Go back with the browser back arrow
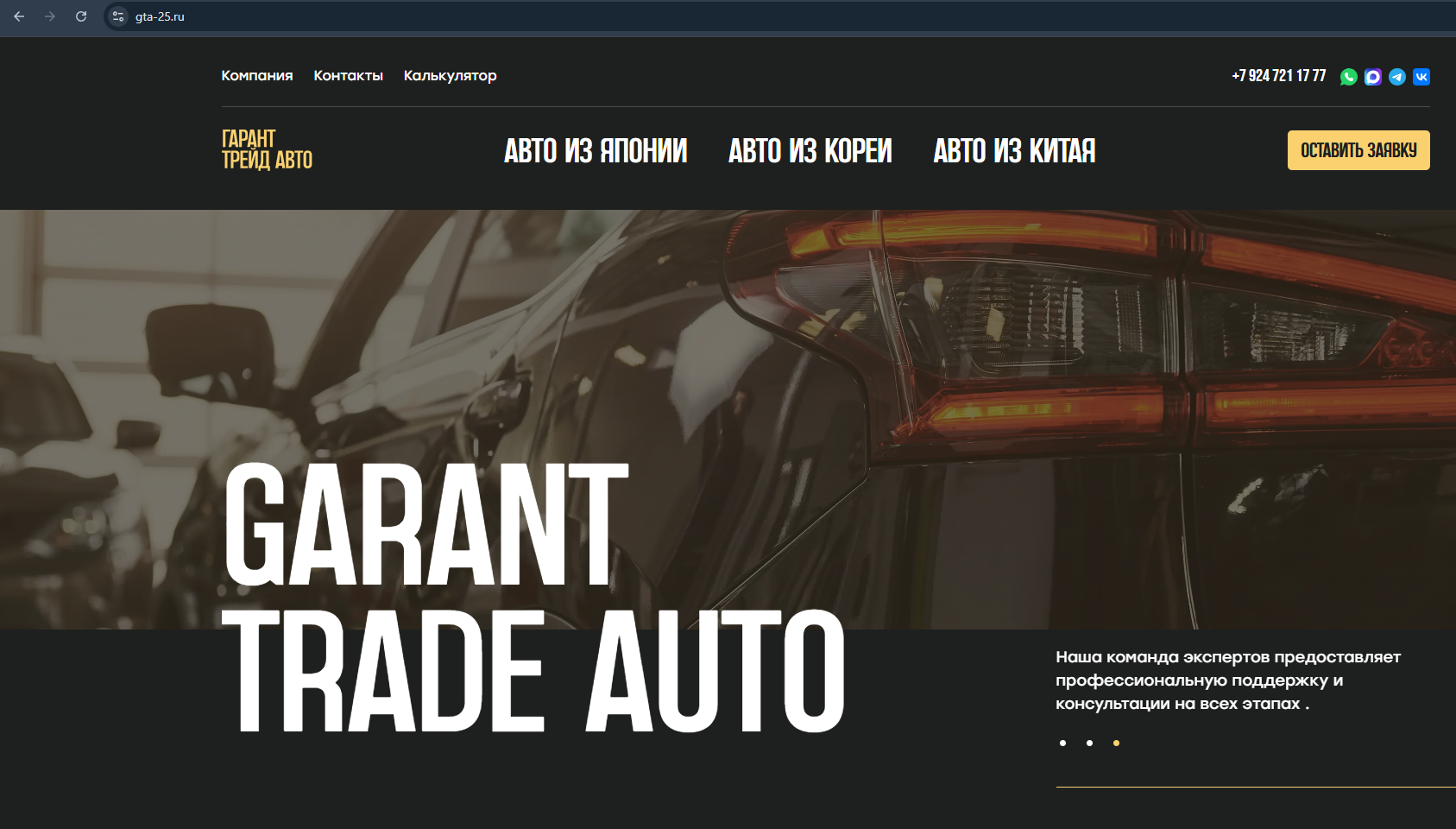Screen dimensions: 1456x829 [x=19, y=16]
